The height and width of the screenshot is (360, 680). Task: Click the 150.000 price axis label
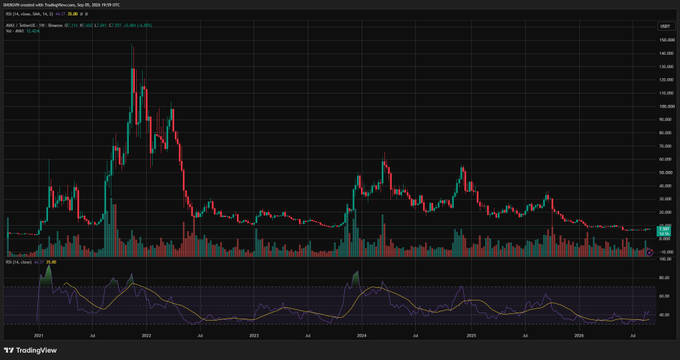(x=666, y=40)
